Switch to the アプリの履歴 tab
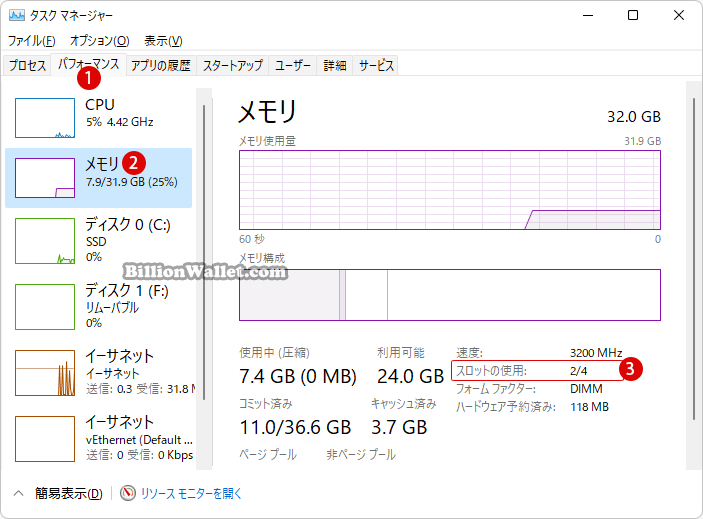This screenshot has height=519, width=703. tap(161, 65)
